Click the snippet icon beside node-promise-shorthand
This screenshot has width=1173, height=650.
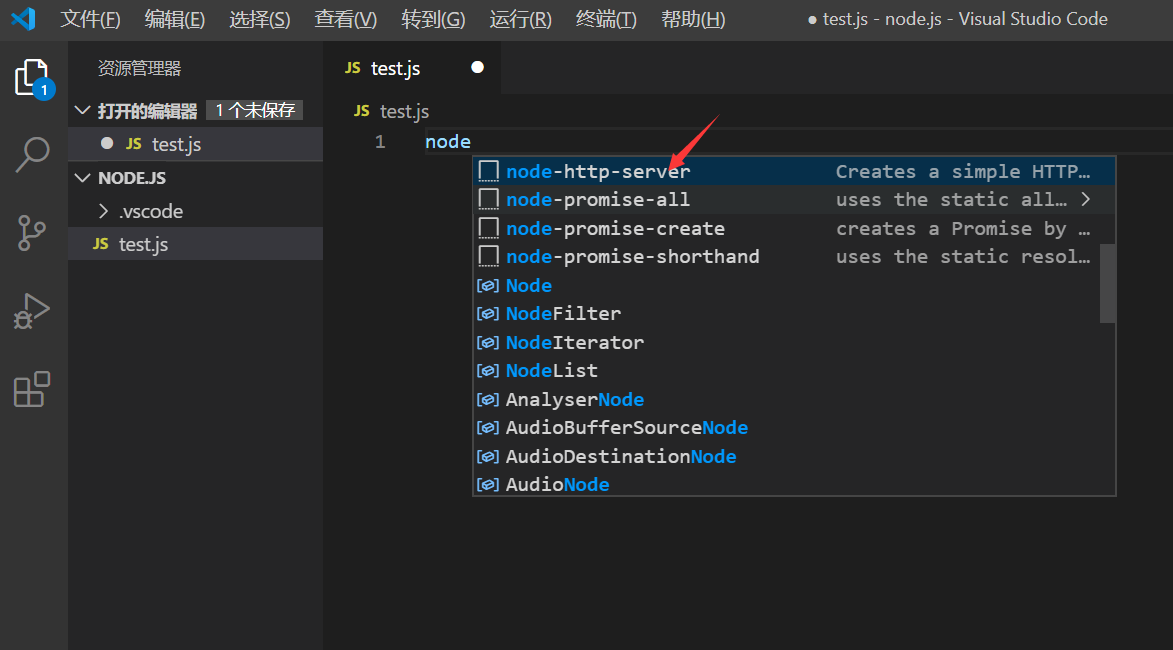click(x=489, y=257)
